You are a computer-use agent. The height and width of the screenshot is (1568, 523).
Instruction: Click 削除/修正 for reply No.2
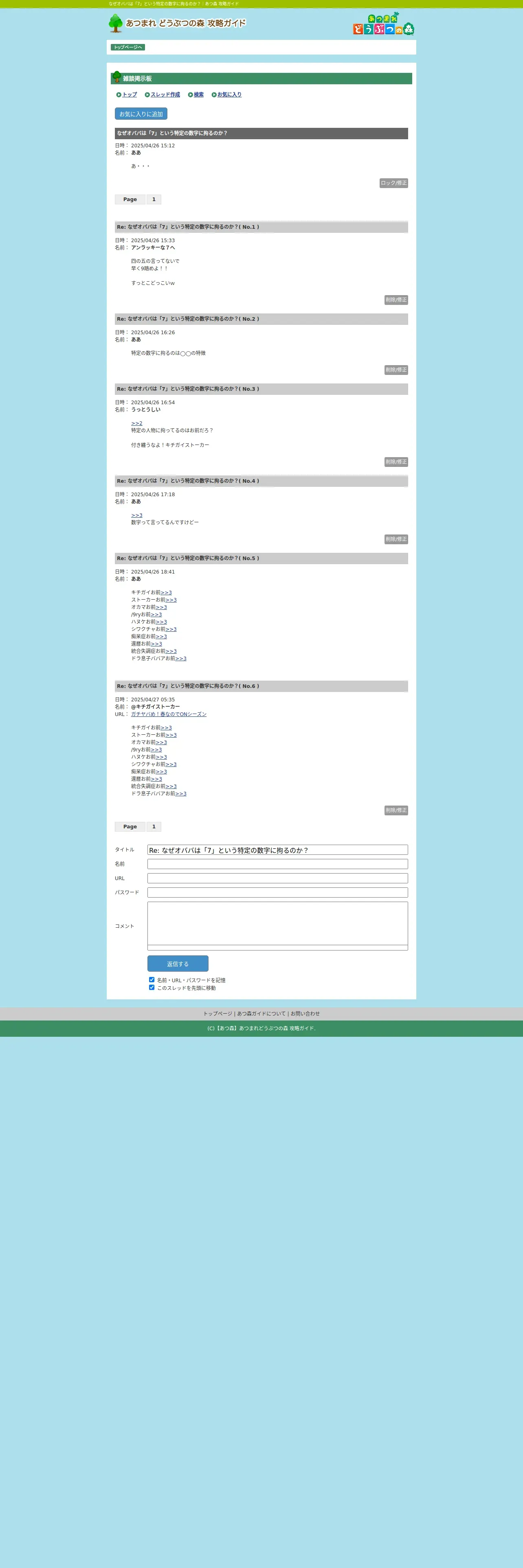click(396, 370)
